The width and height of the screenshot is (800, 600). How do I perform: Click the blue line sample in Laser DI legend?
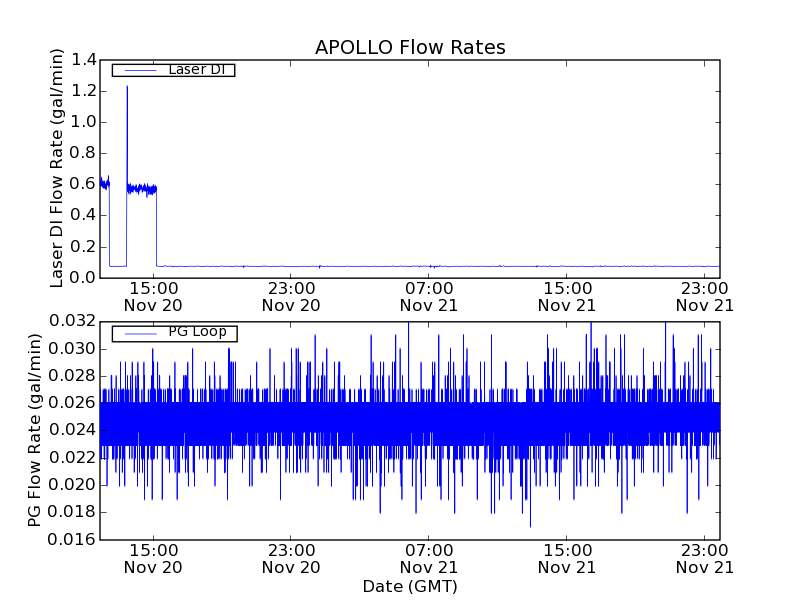click(x=138, y=70)
